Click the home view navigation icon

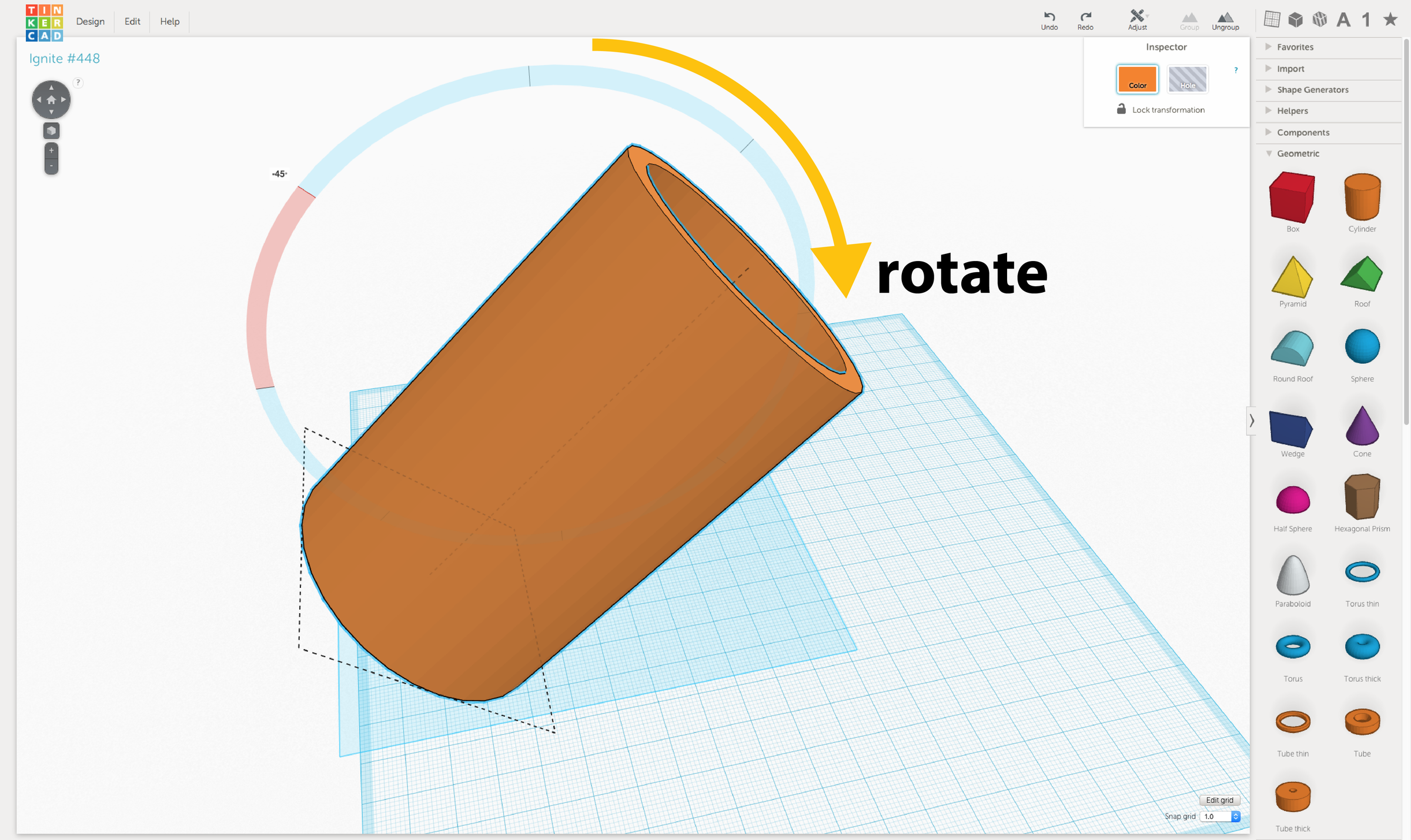coord(51,99)
